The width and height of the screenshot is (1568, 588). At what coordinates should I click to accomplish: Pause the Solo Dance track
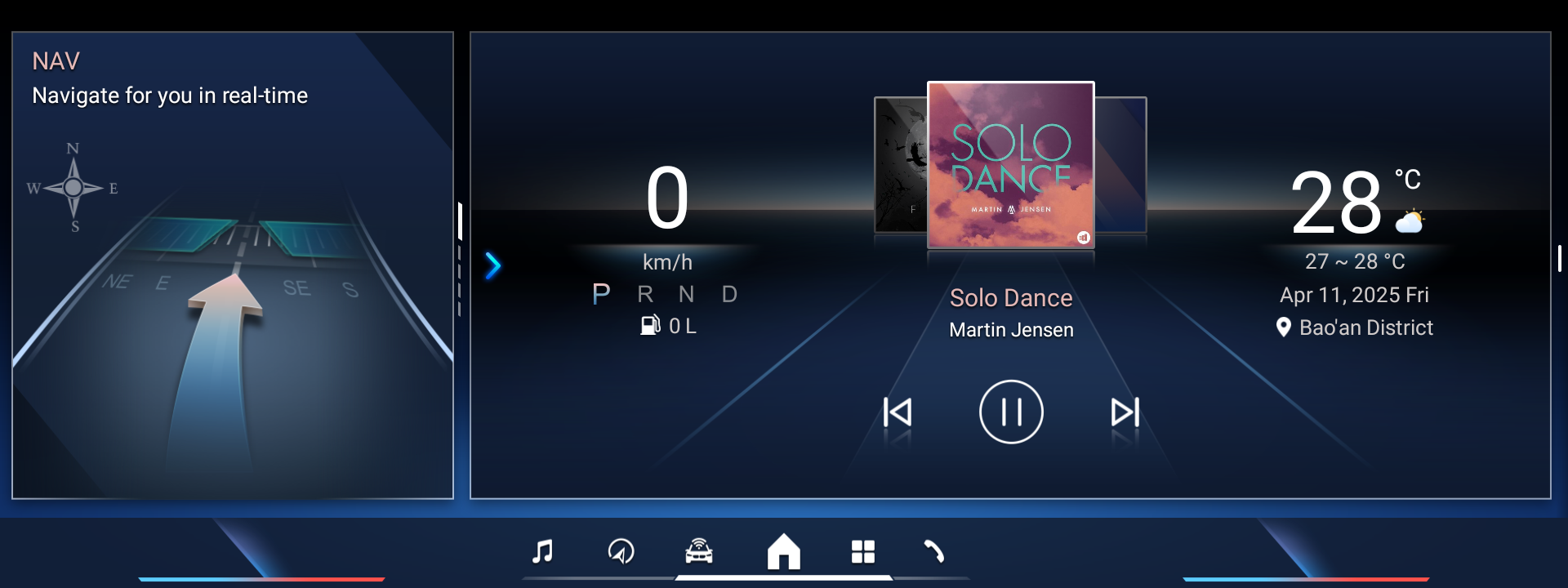tap(1011, 412)
